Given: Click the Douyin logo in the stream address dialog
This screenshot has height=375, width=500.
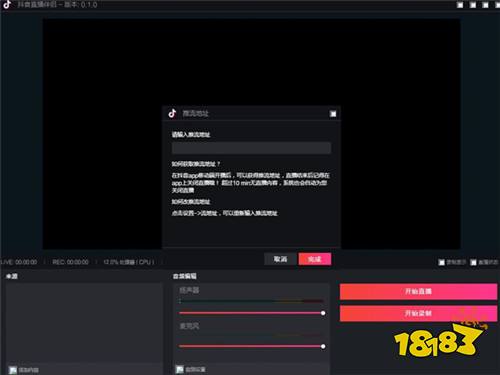Looking at the screenshot, I should [x=172, y=113].
